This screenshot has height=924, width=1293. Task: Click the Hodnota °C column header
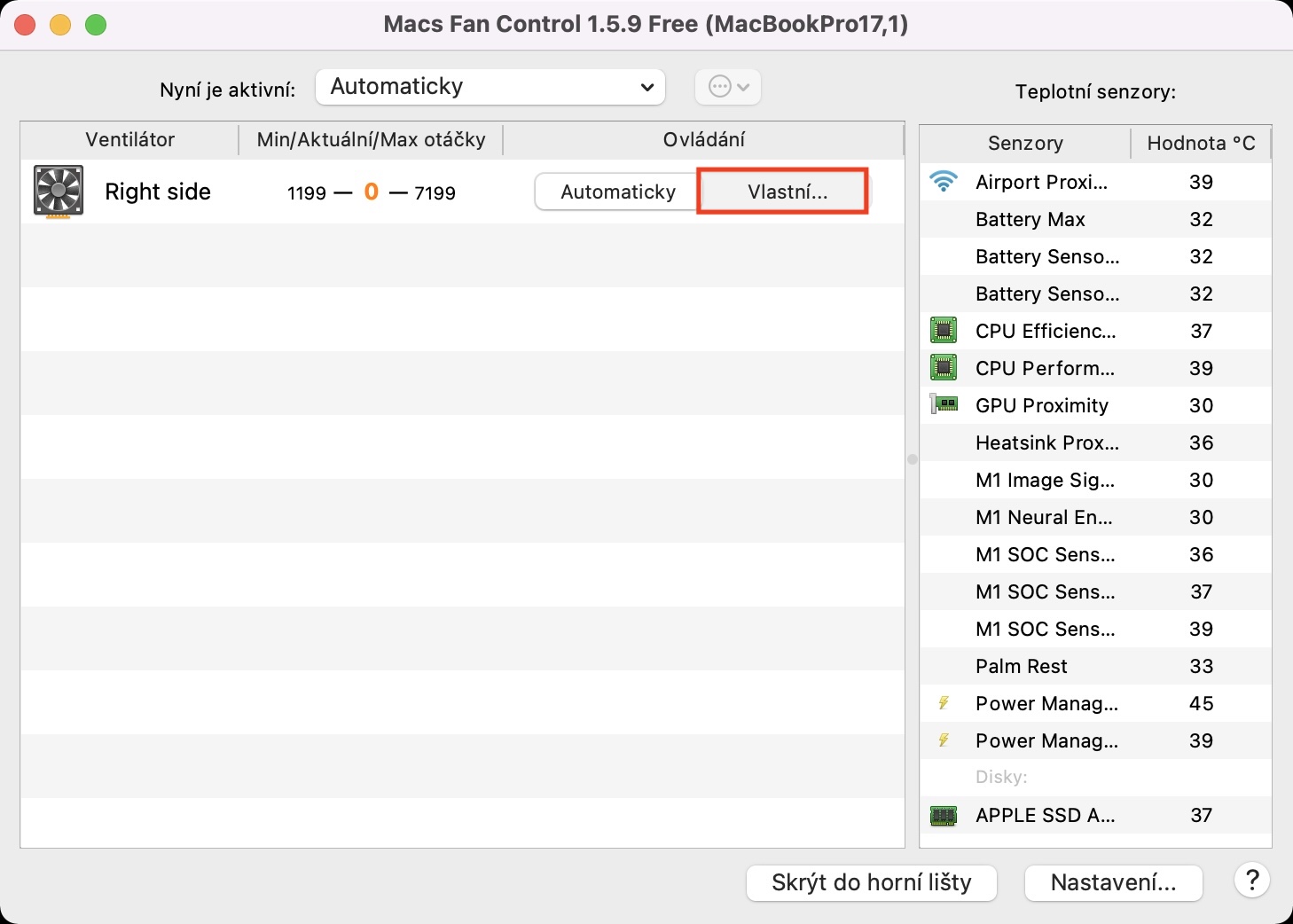pos(1201,144)
